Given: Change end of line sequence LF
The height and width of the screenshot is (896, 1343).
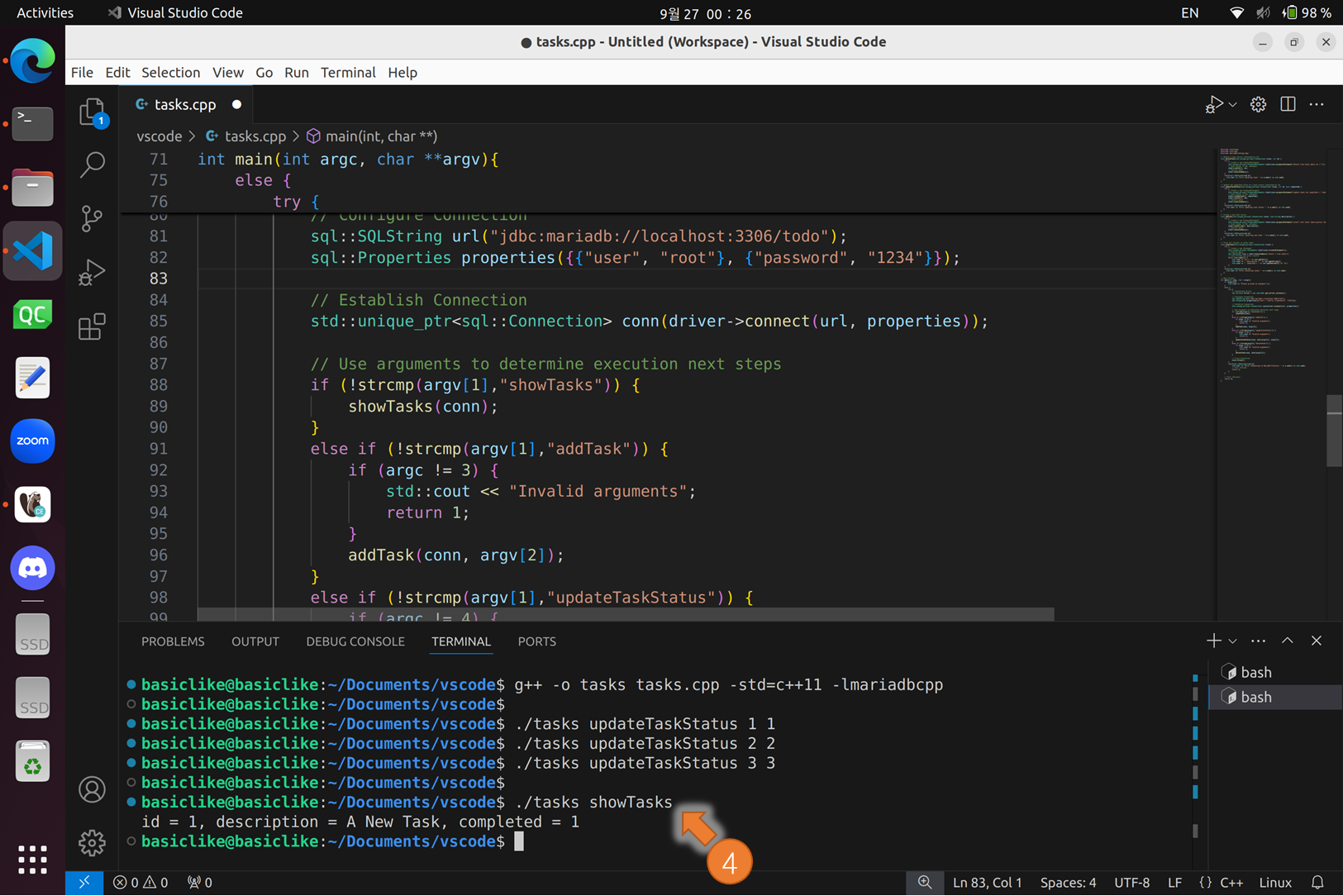Looking at the screenshot, I should (1174, 883).
